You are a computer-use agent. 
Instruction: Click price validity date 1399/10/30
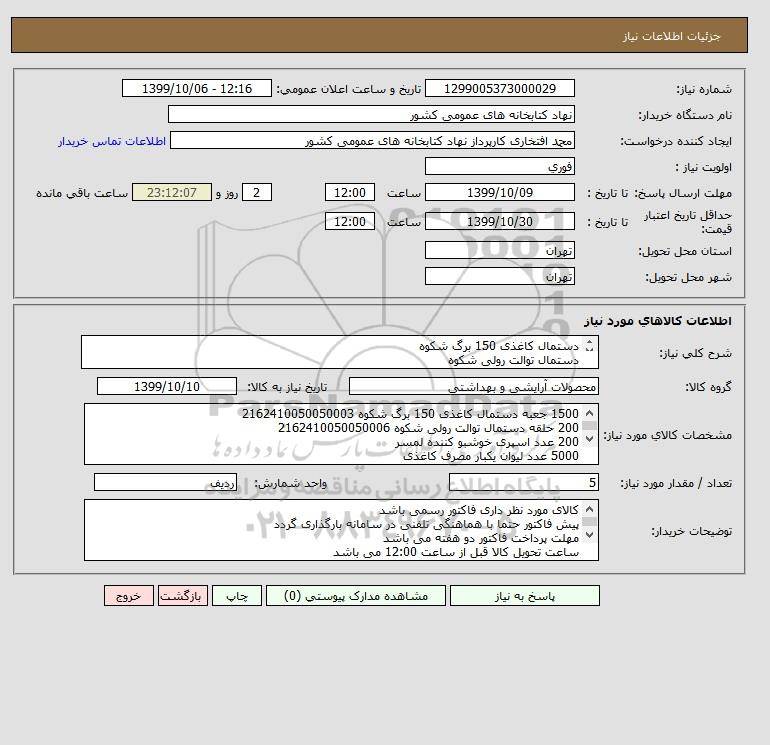pyautogui.click(x=499, y=221)
